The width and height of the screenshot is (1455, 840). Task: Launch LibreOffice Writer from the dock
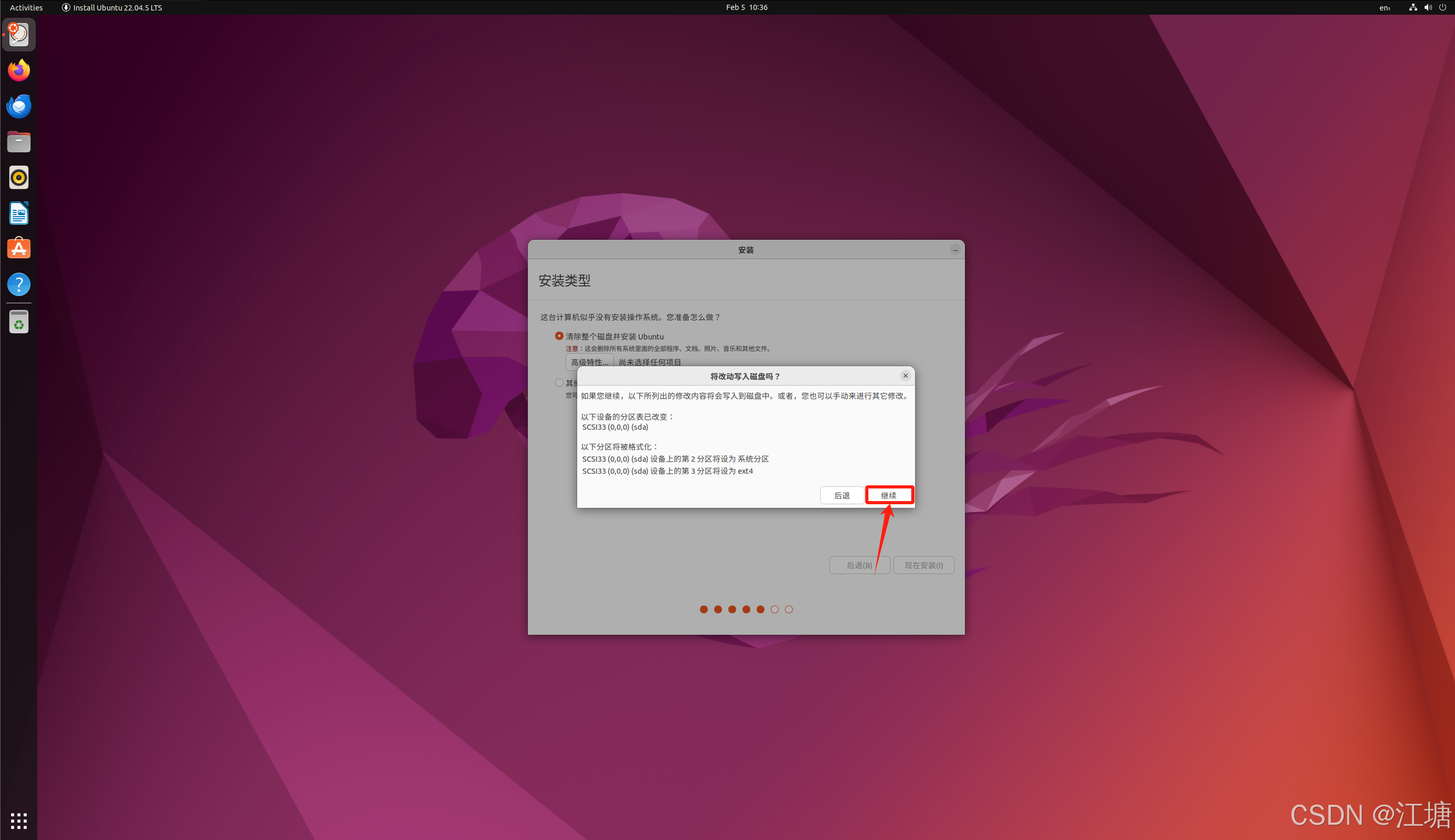click(18, 214)
